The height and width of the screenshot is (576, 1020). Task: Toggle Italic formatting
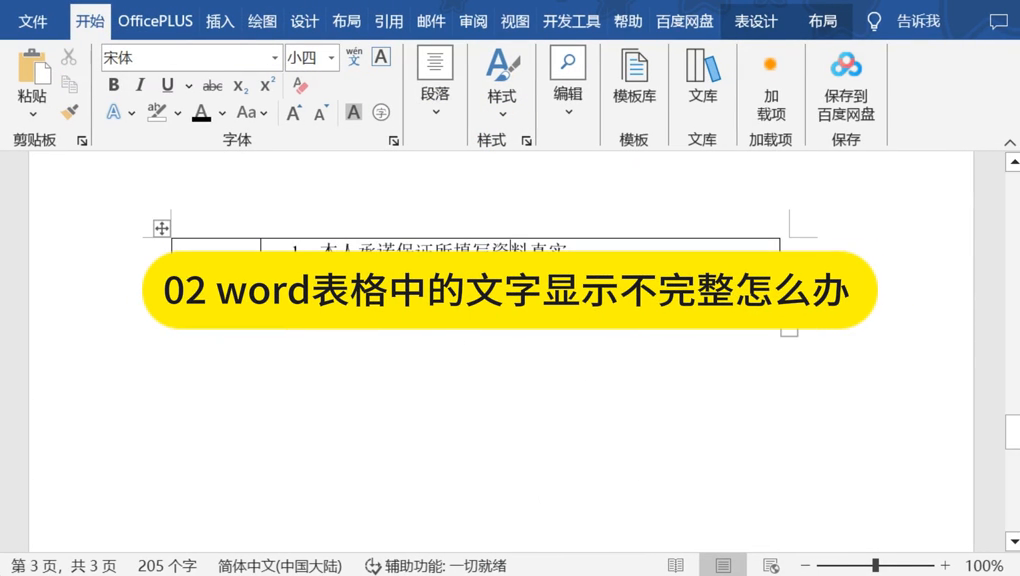tap(141, 85)
